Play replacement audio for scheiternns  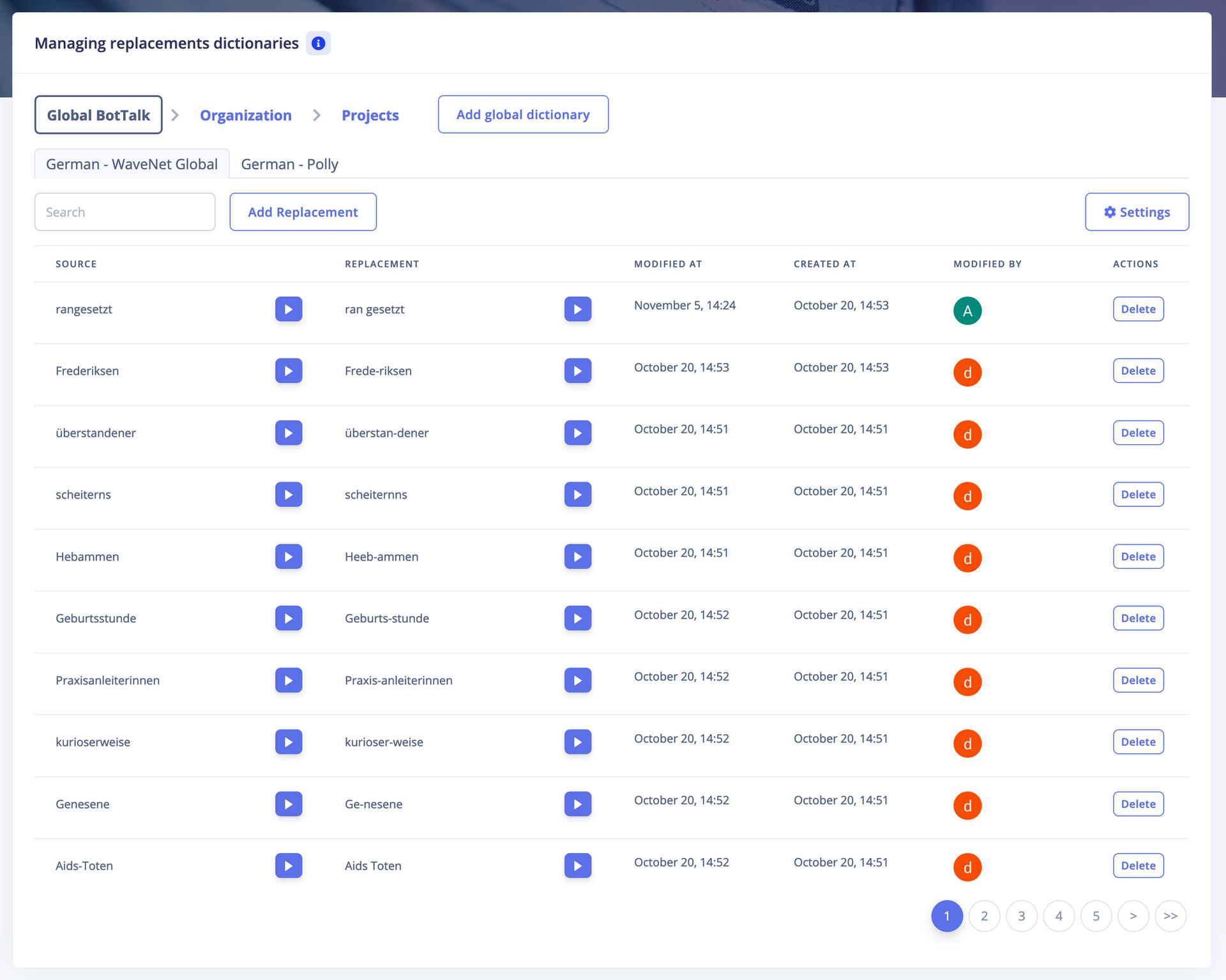[578, 495]
